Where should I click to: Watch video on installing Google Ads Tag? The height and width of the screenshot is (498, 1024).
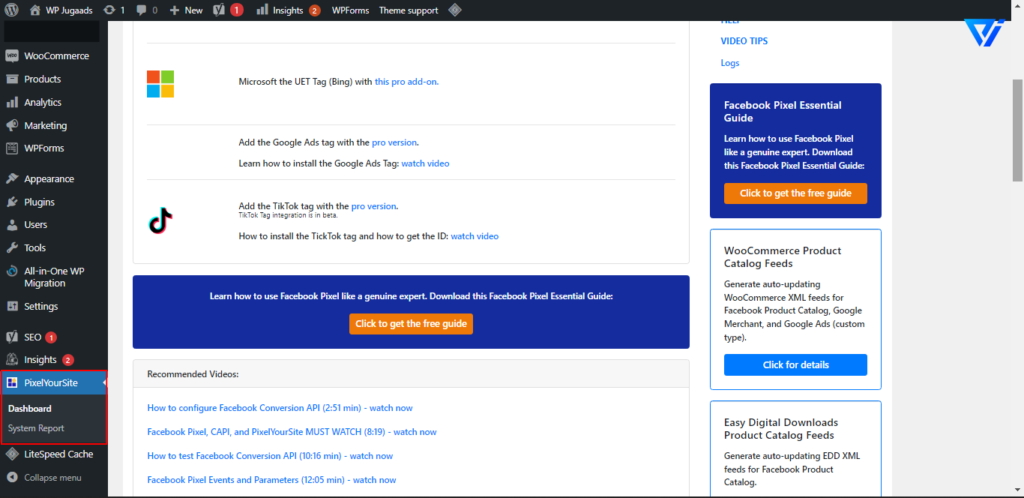pyautogui.click(x=425, y=163)
